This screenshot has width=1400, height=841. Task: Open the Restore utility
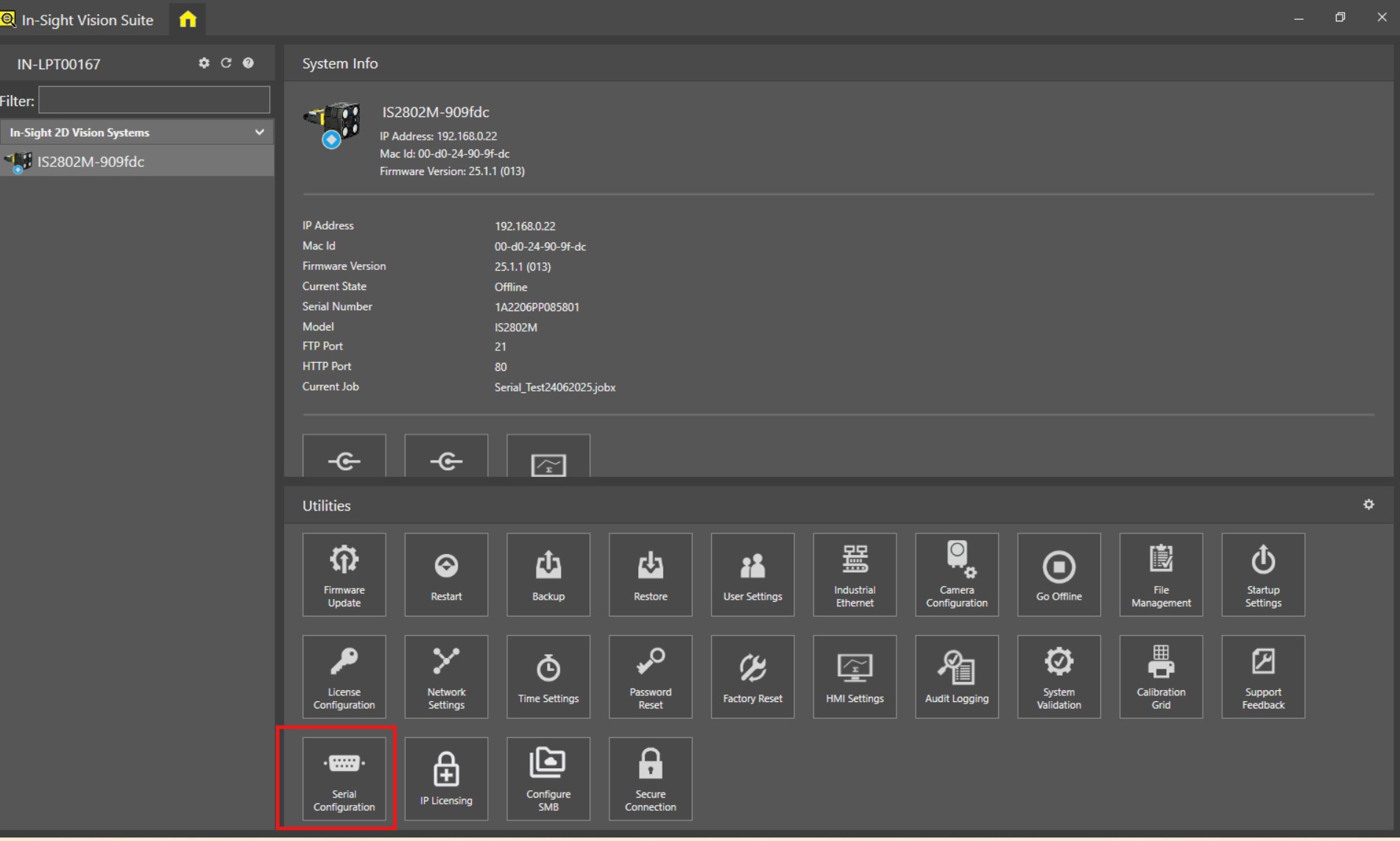[x=650, y=575]
